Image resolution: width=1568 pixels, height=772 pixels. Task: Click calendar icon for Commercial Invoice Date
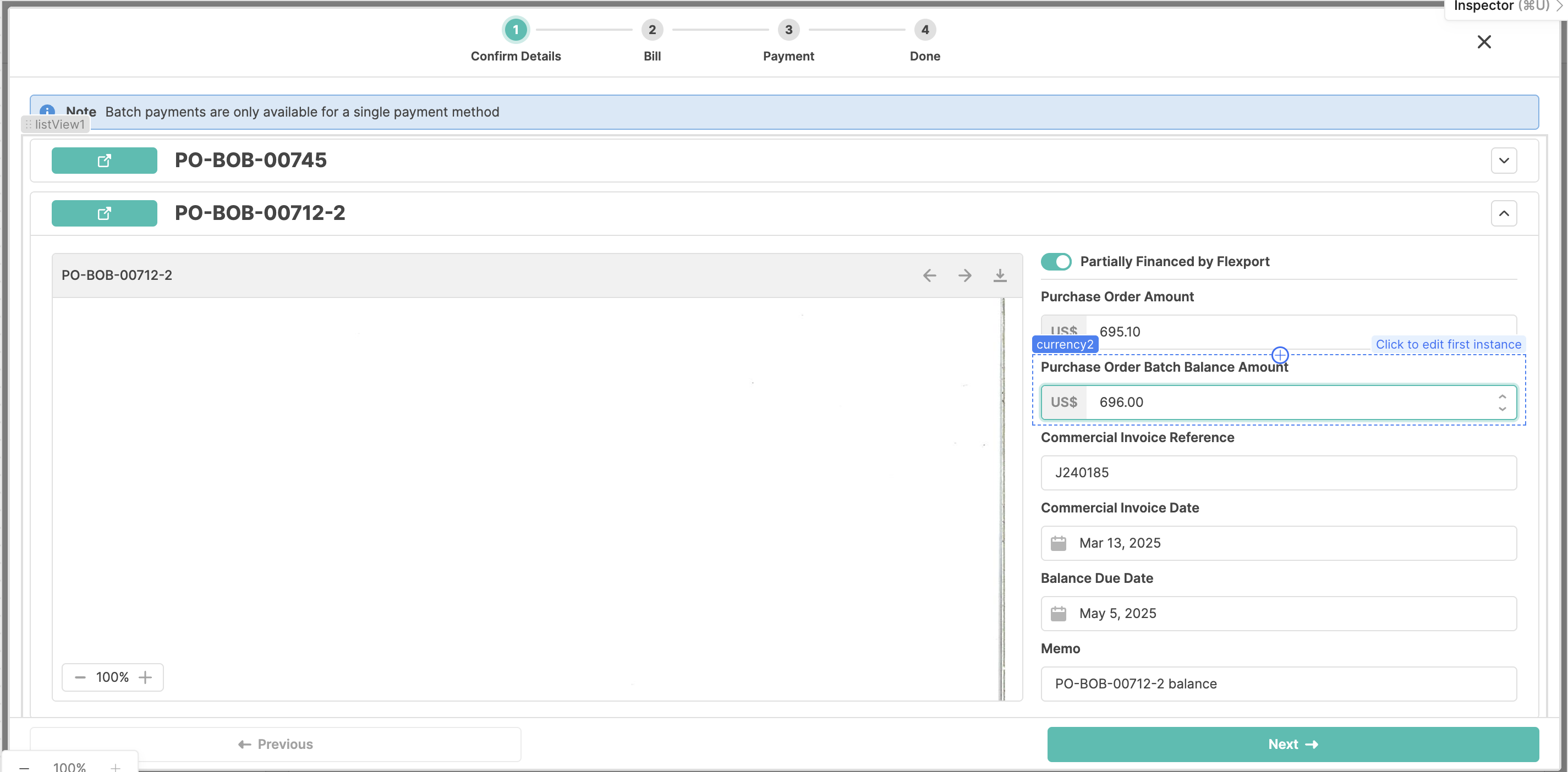(1059, 543)
